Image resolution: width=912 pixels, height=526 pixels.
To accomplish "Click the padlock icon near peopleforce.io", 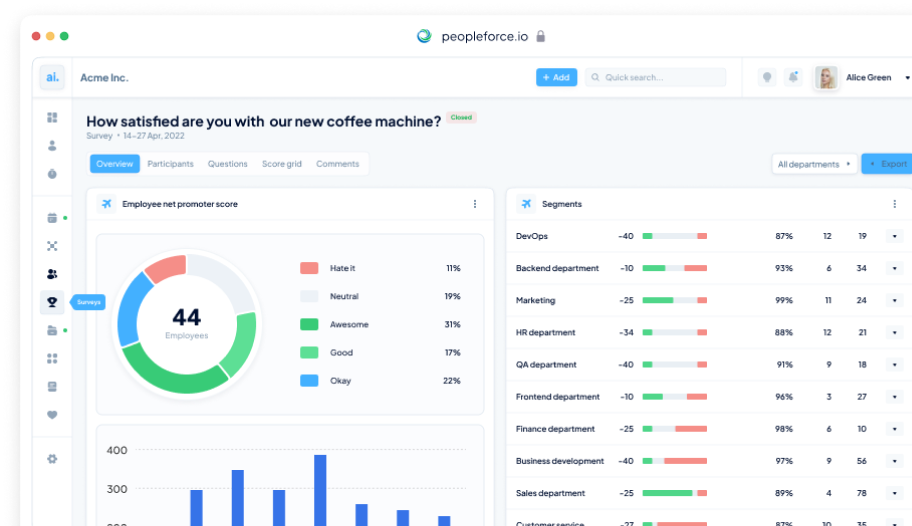I will [541, 36].
